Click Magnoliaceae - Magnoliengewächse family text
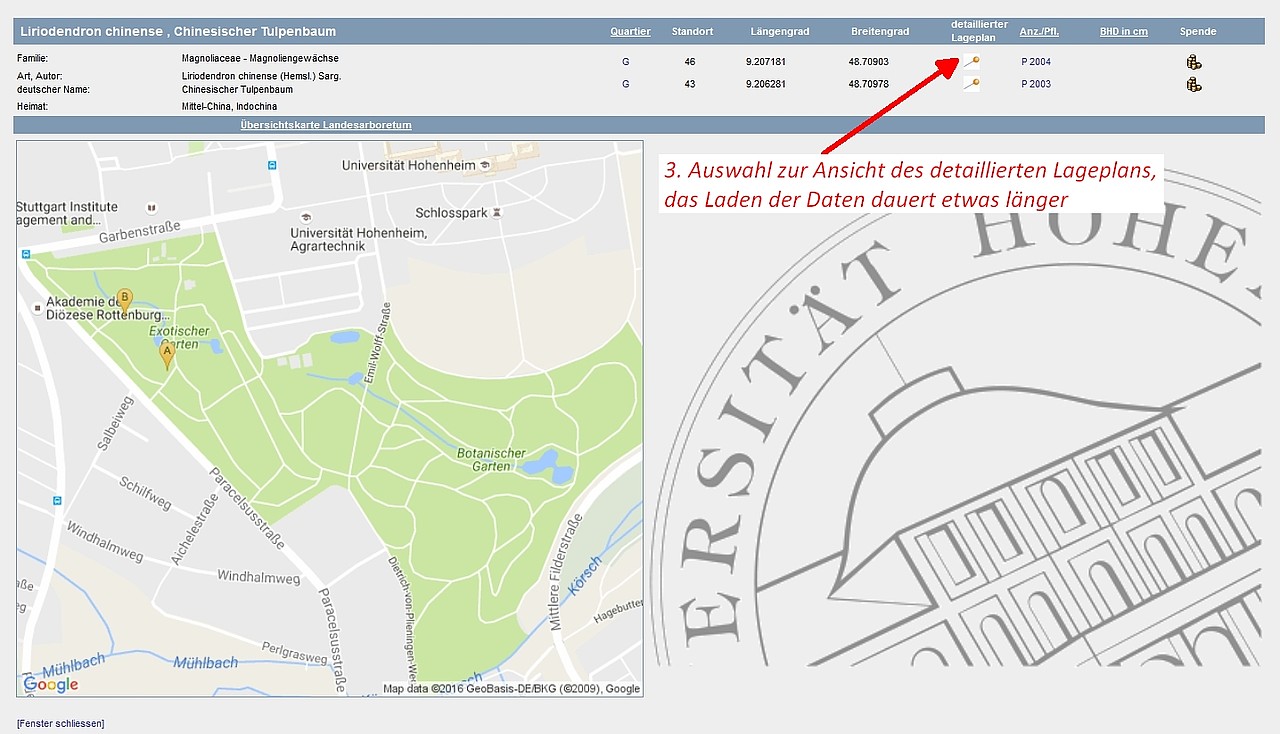This screenshot has width=1280, height=734. click(x=260, y=58)
